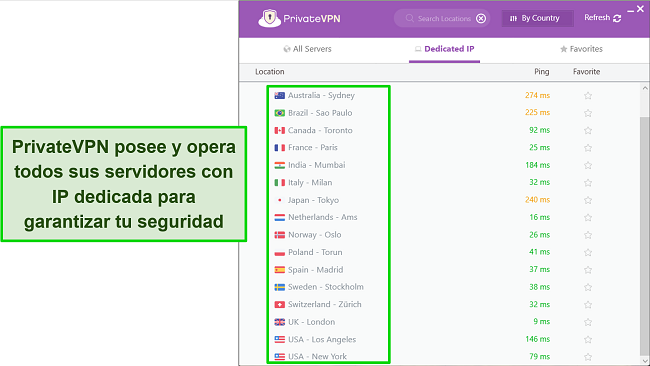Click the Norway flag icon

pos(280,235)
